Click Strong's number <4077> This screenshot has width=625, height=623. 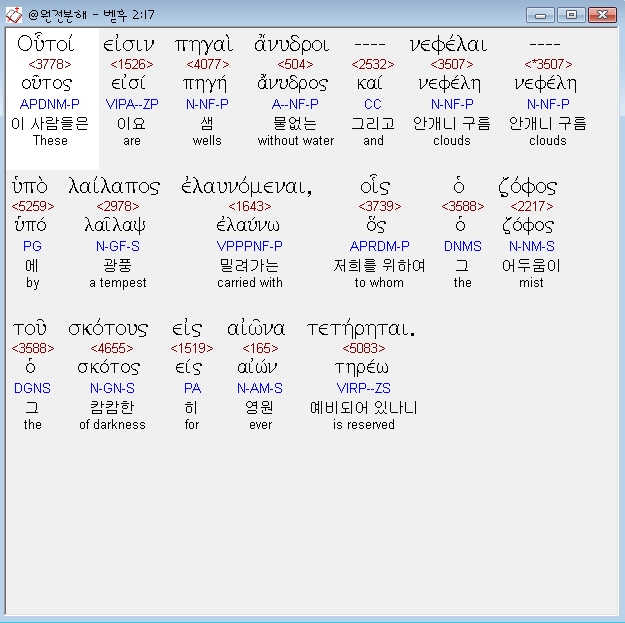tap(208, 64)
